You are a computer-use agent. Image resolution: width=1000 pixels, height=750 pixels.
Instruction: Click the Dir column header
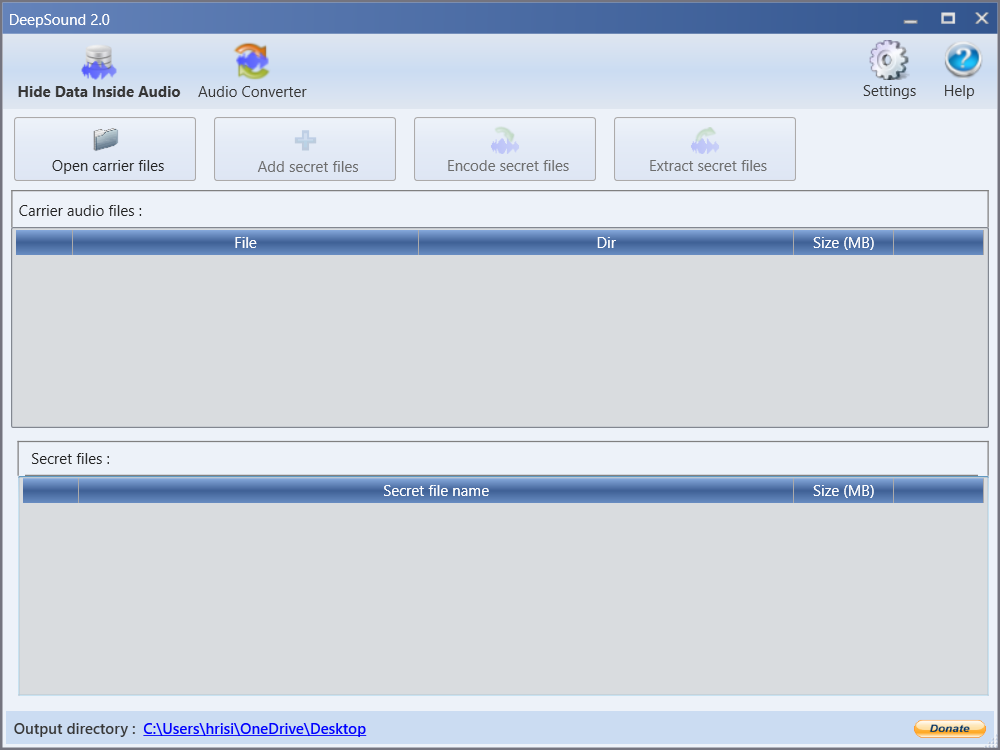pos(606,243)
